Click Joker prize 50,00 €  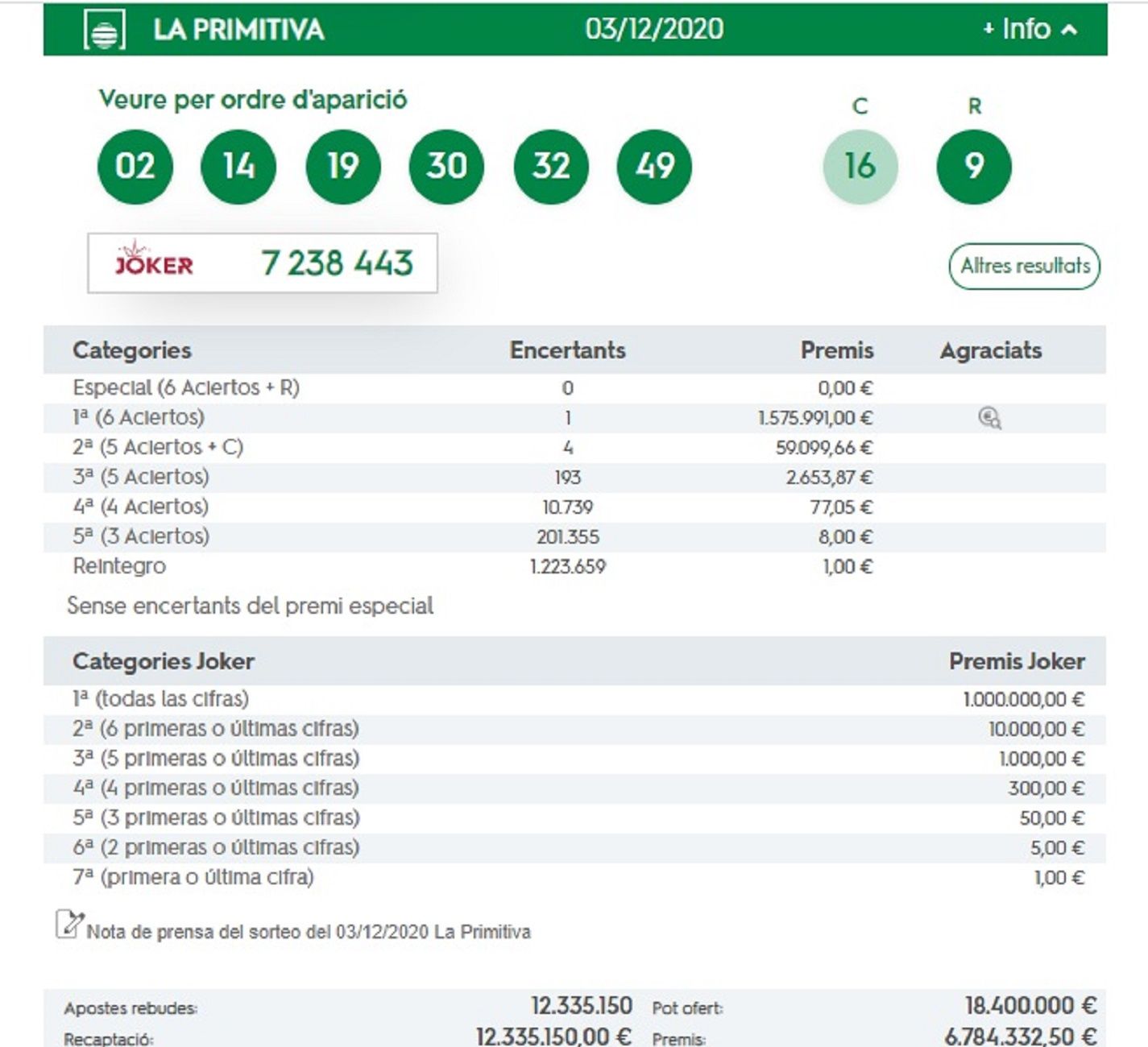tap(1052, 818)
